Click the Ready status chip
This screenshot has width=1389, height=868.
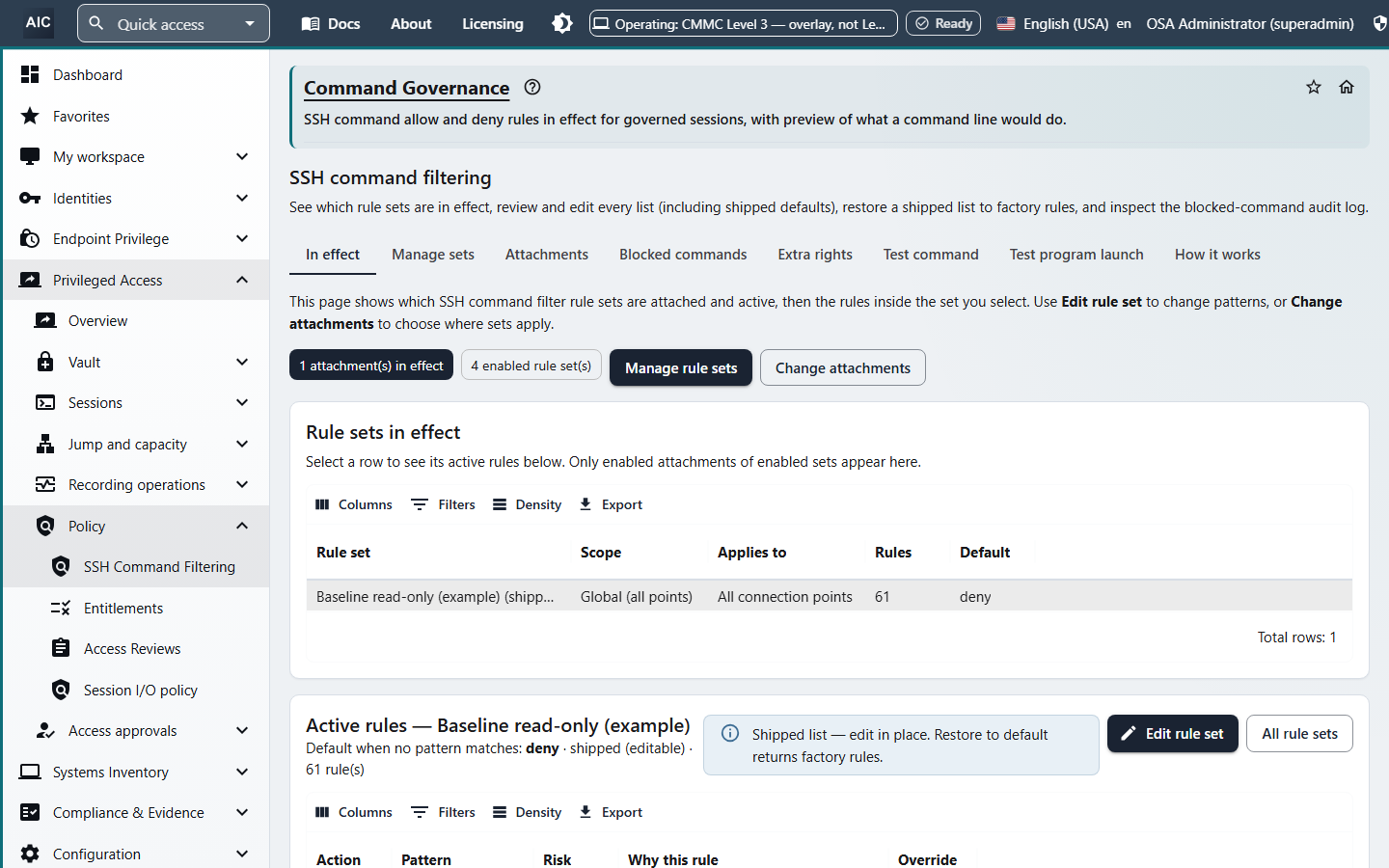tap(943, 23)
